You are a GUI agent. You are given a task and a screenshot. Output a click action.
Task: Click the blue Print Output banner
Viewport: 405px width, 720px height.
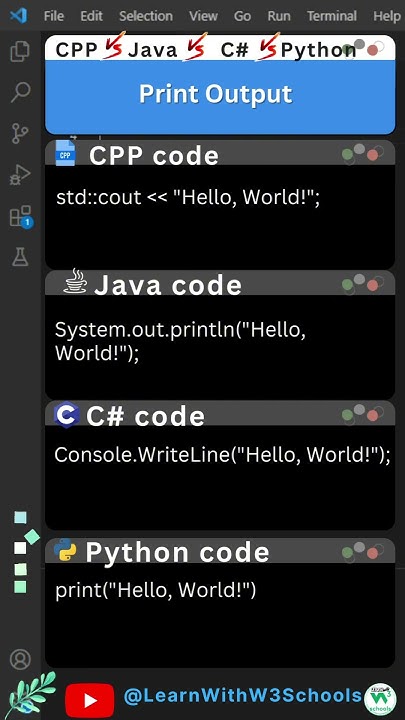(220, 97)
